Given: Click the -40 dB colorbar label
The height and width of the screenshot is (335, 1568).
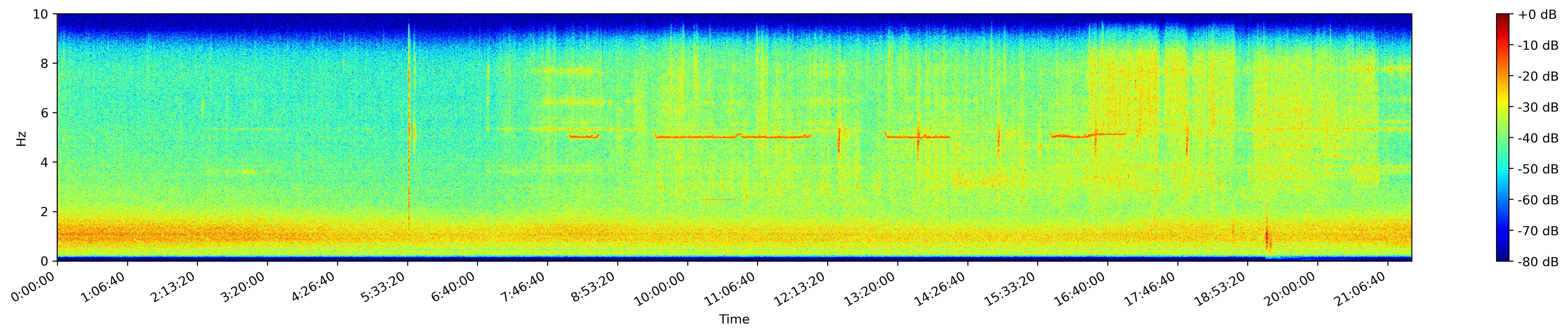Looking at the screenshot, I should [x=1538, y=139].
